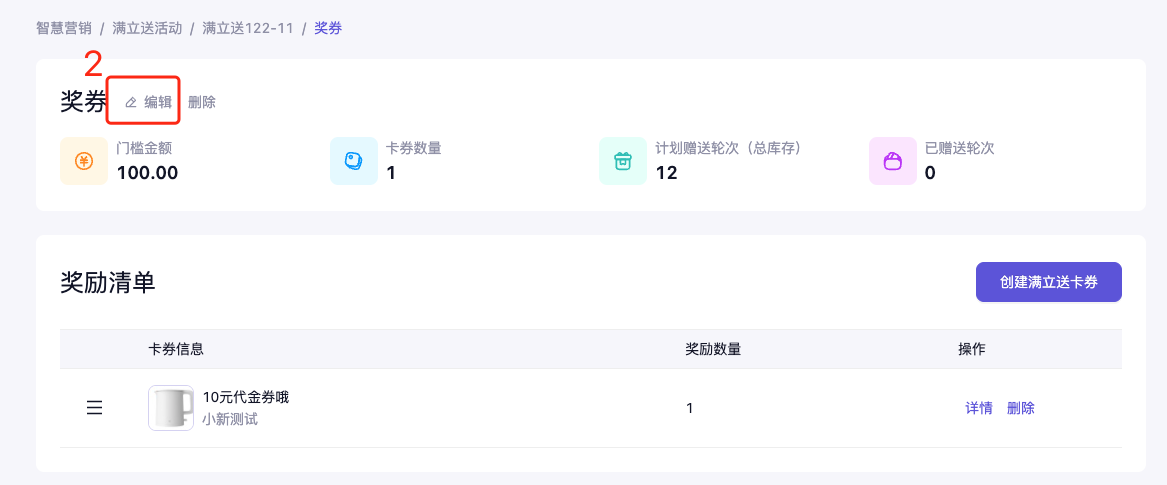The image size is (1167, 485).
Task: Click the drag handle of the 10元代金券哦 row
Action: coord(95,408)
